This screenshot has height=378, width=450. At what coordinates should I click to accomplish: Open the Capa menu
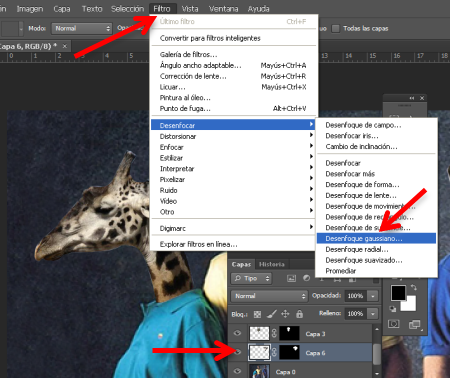(62, 9)
